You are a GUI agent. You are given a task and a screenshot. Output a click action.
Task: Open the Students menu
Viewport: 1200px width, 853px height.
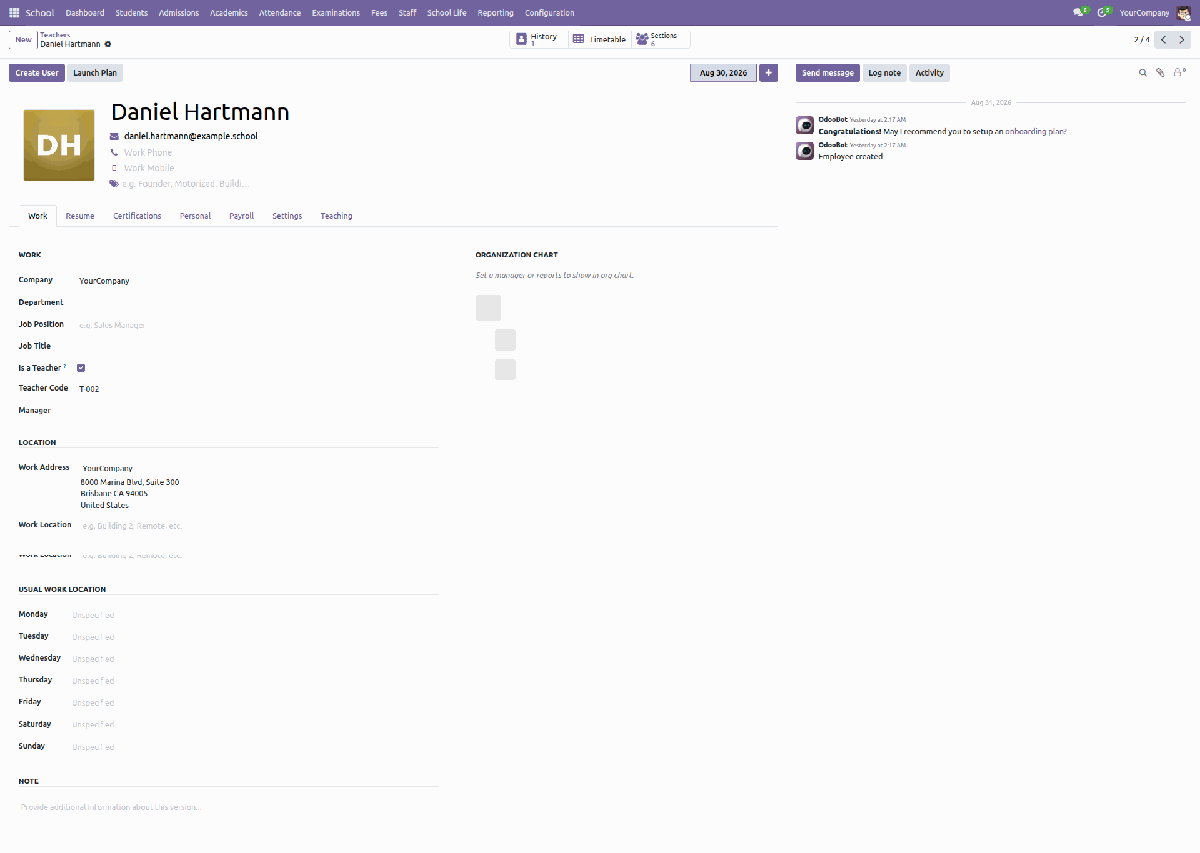(x=131, y=13)
